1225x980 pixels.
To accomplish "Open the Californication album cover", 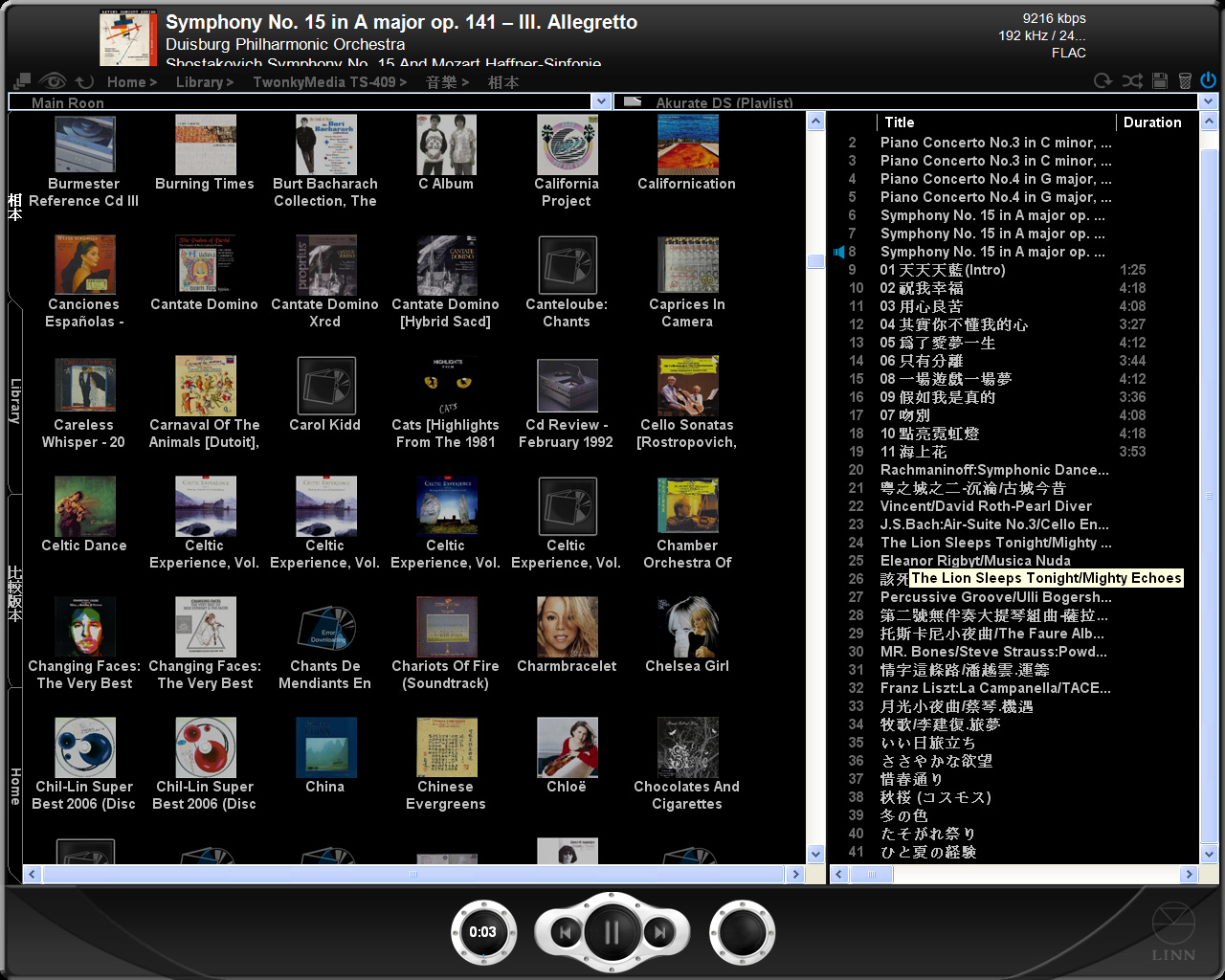I will coord(687,145).
